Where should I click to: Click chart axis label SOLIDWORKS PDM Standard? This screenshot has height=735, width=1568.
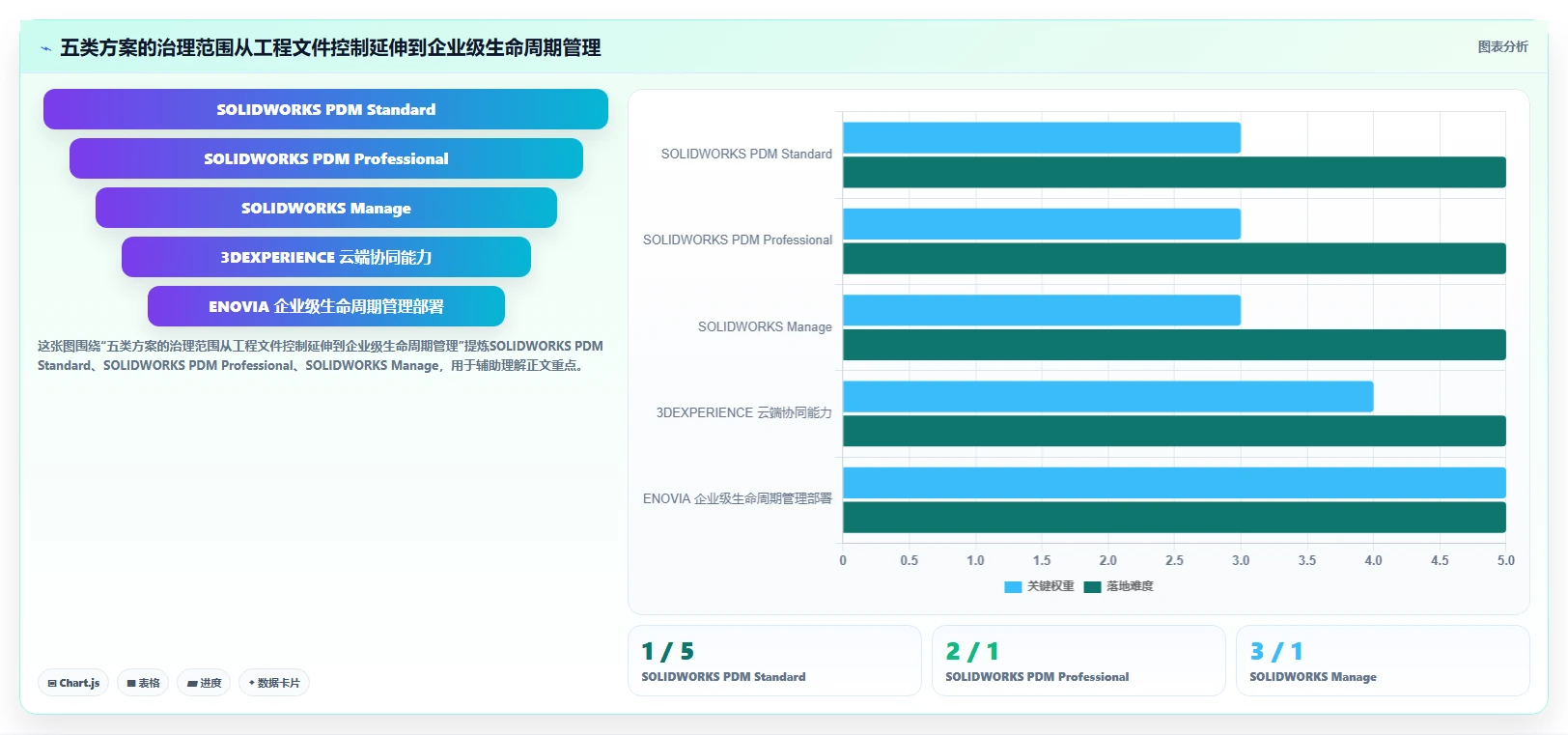[746, 154]
